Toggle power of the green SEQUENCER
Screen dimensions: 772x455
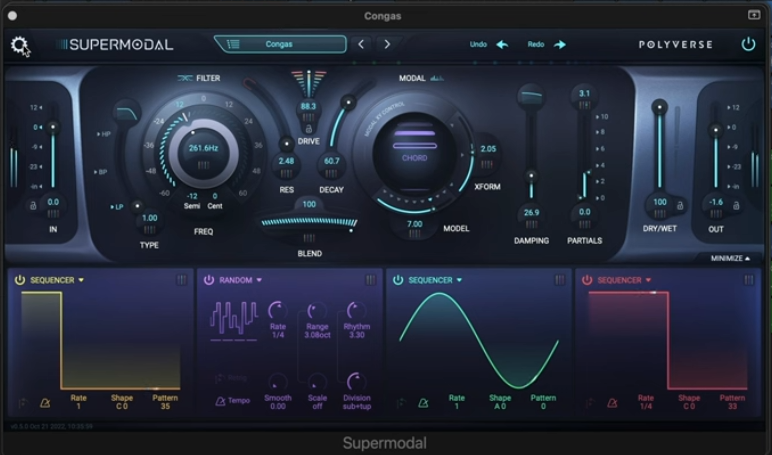tap(398, 280)
